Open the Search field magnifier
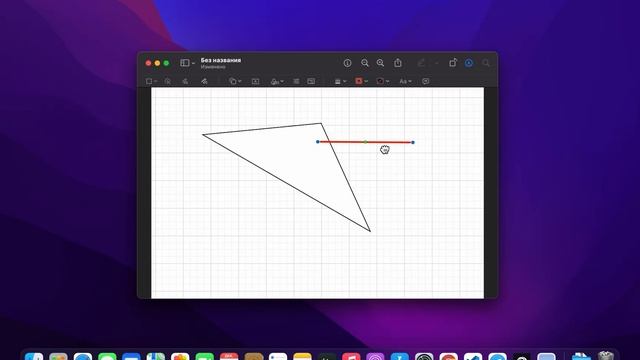The width and height of the screenshot is (640, 360). 486,63
